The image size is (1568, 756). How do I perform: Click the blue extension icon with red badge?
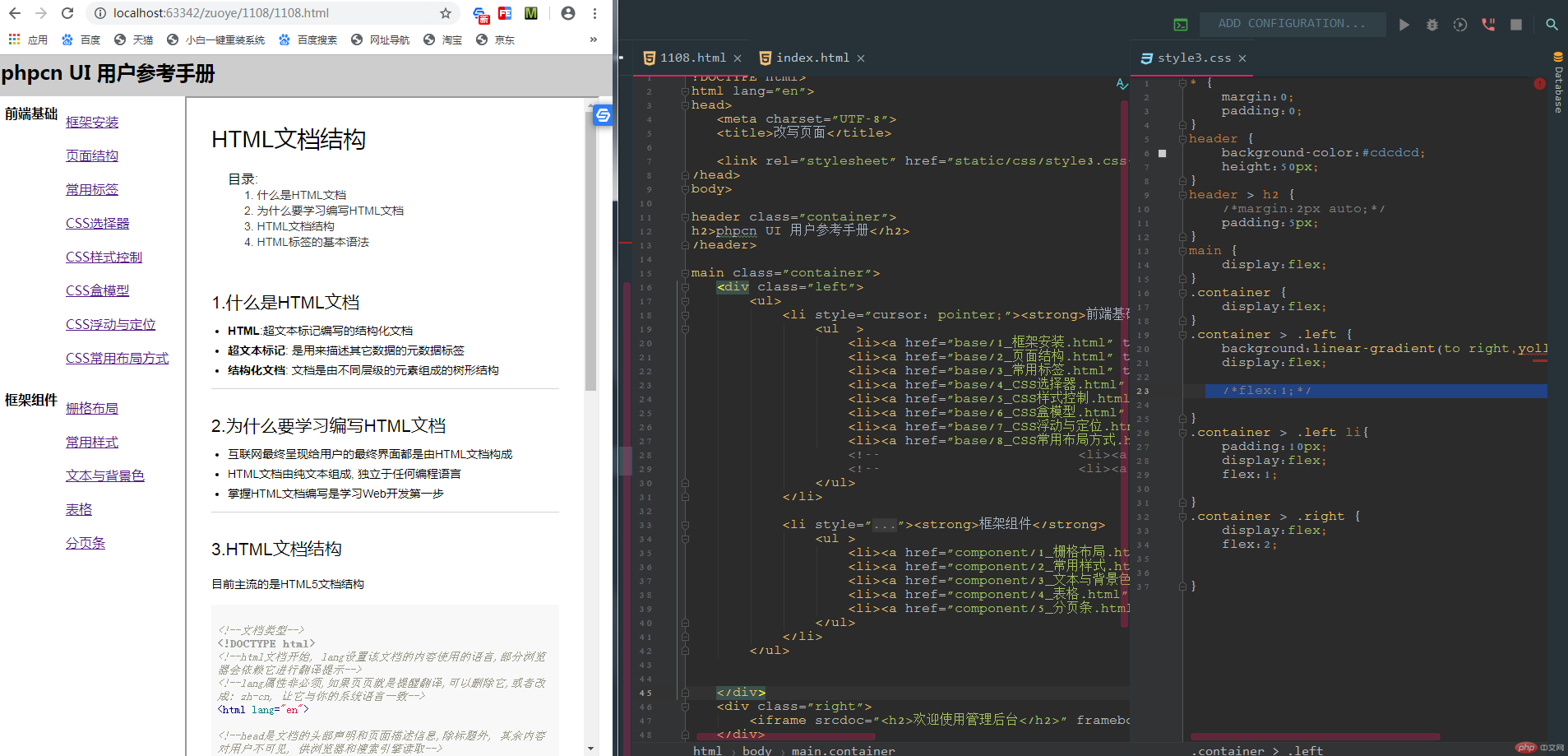pos(480,14)
